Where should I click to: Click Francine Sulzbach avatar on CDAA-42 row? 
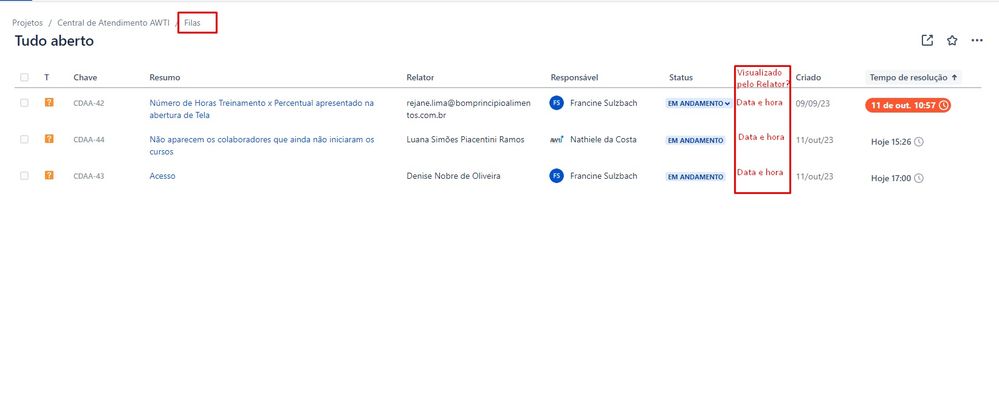pyautogui.click(x=556, y=103)
